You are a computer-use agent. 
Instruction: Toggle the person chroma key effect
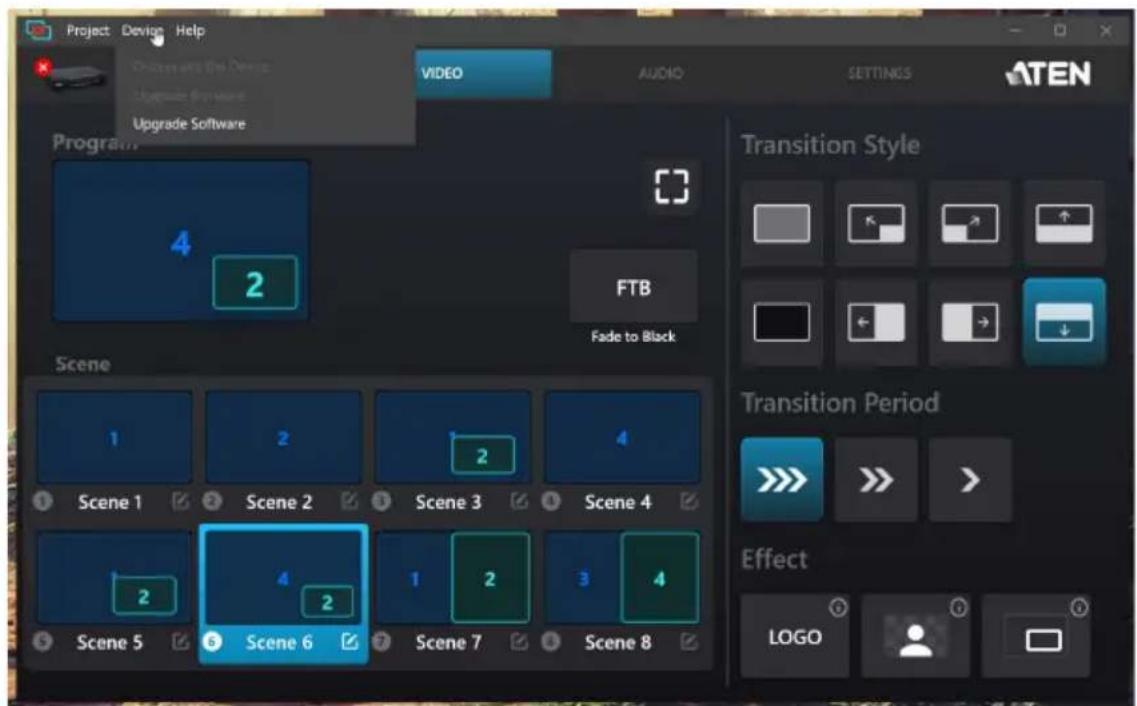click(x=915, y=637)
